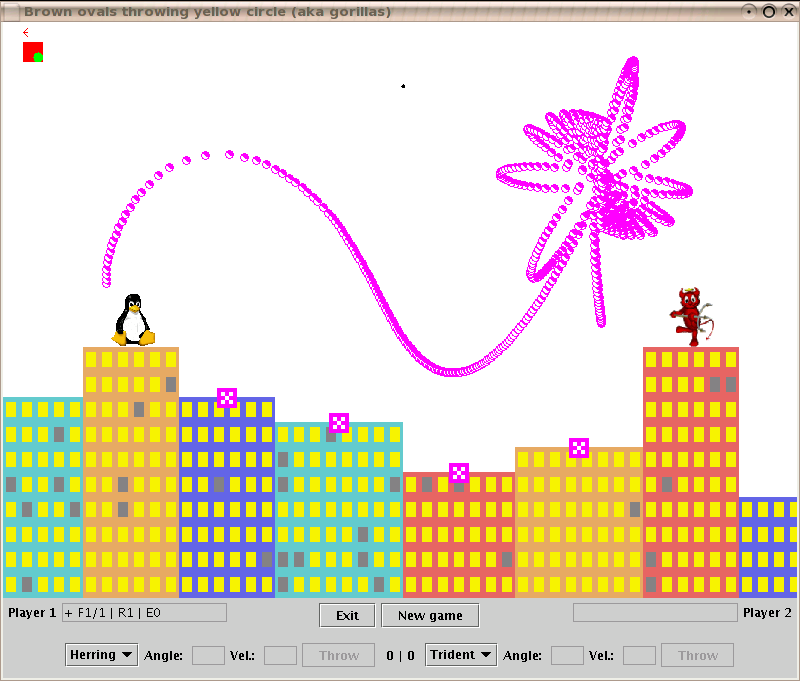Click magenta marker on the short red building
Image resolution: width=800 pixels, height=681 pixels.
click(x=459, y=473)
